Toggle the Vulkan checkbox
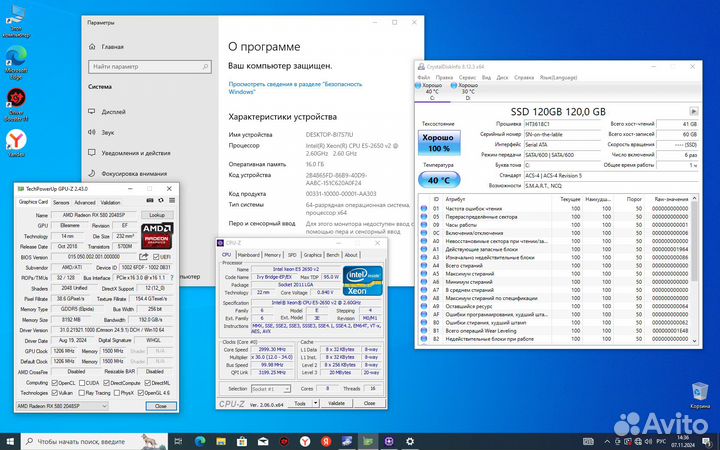Screen dimensions: 720x450 click(55, 393)
